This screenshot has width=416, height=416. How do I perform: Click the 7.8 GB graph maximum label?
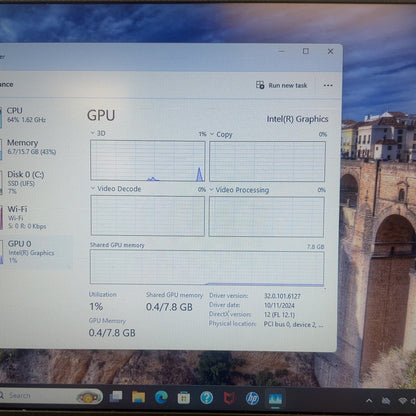pos(315,247)
